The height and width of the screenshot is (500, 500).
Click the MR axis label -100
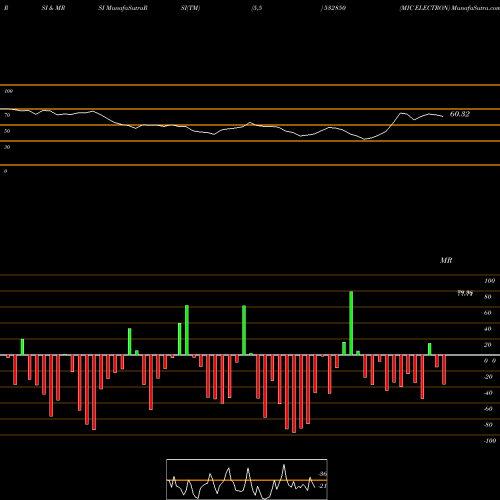click(489, 441)
